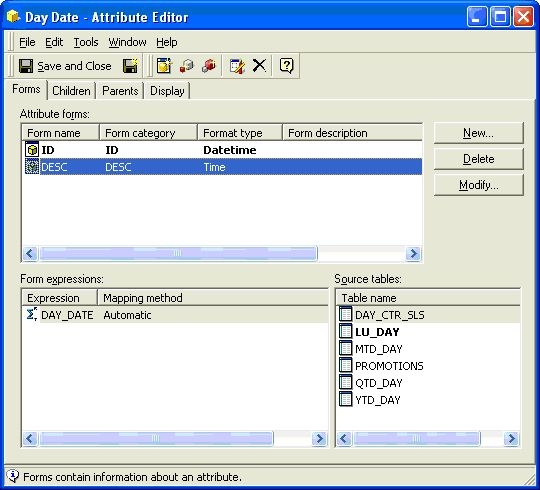Click the attribute forms horizontal scrollbar thumb
The image size is (540, 490).
(x=178, y=253)
